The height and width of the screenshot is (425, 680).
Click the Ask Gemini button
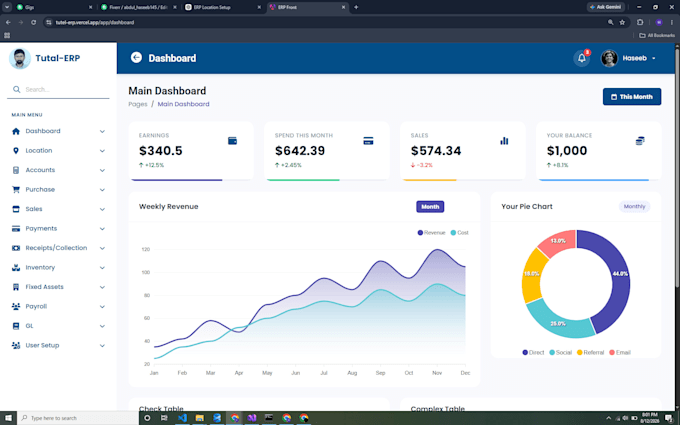[x=606, y=7]
